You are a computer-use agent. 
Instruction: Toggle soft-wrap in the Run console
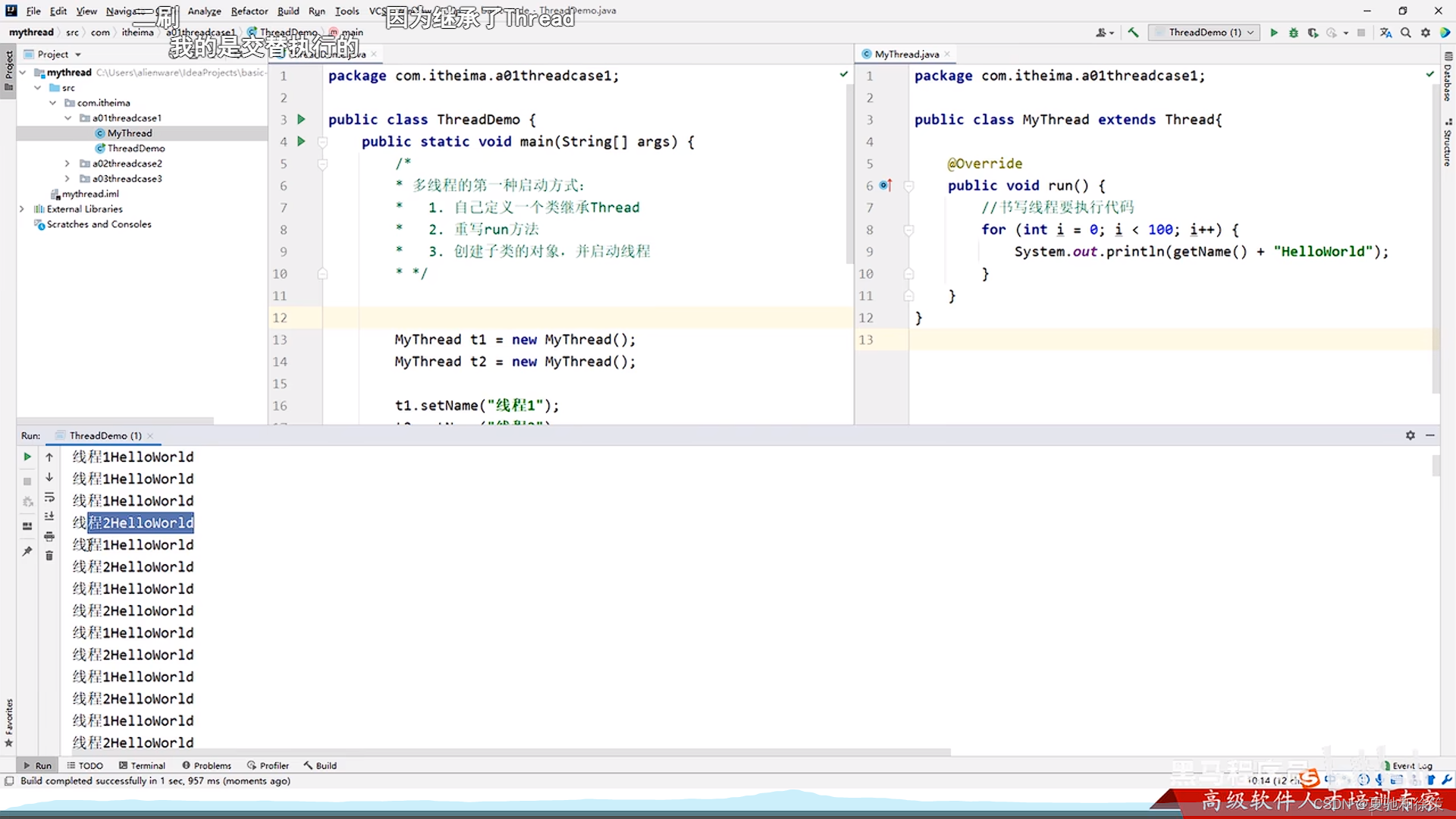coord(49,497)
